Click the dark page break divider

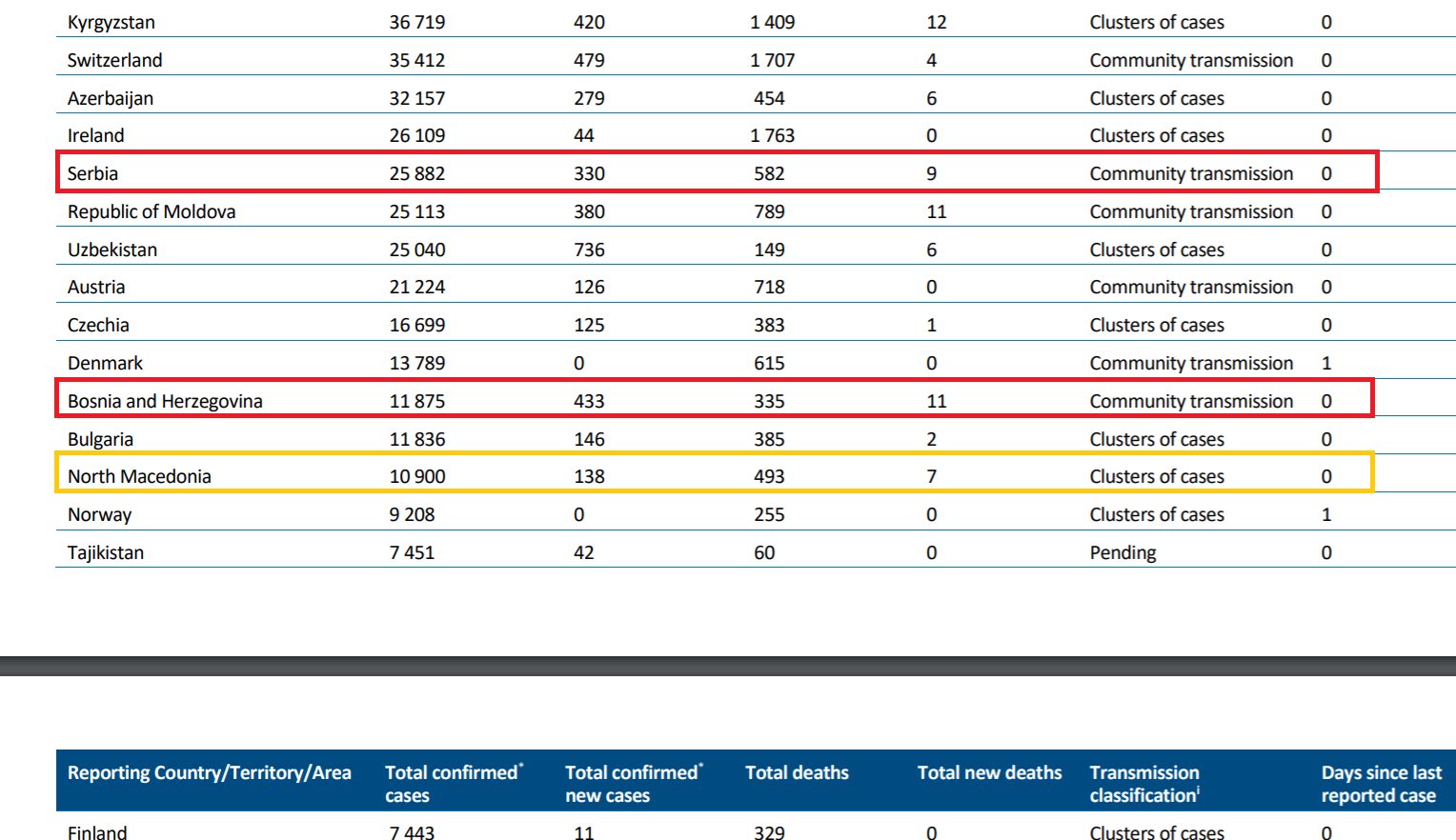tap(728, 666)
